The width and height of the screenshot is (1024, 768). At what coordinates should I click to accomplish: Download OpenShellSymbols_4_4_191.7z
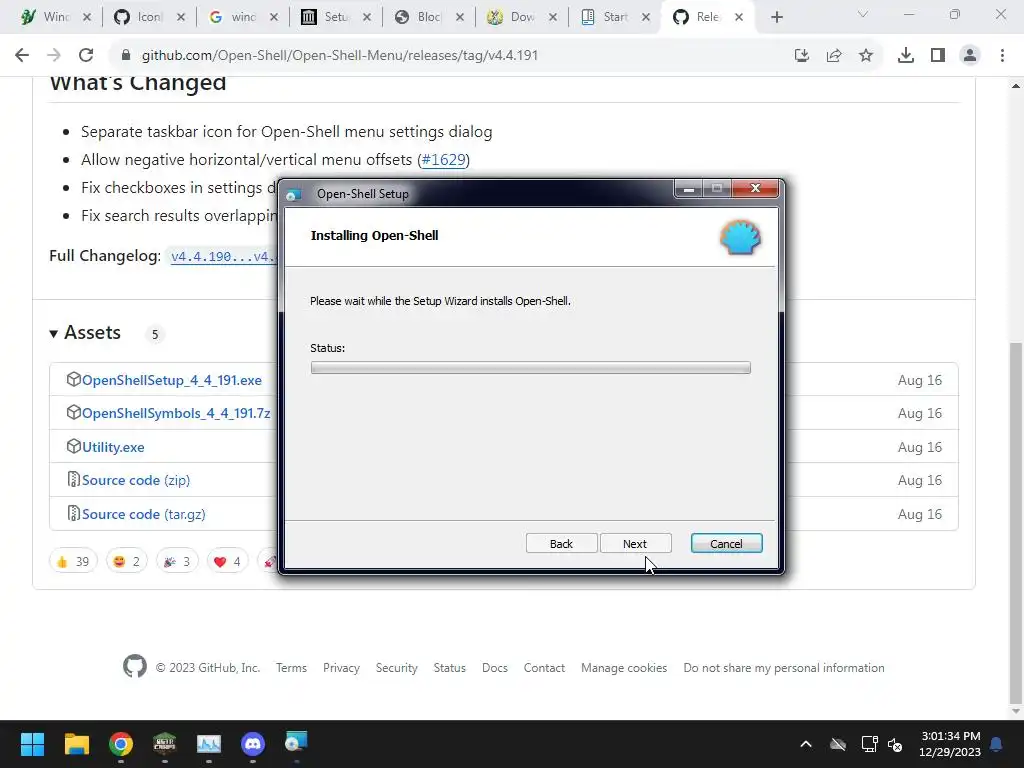click(176, 413)
